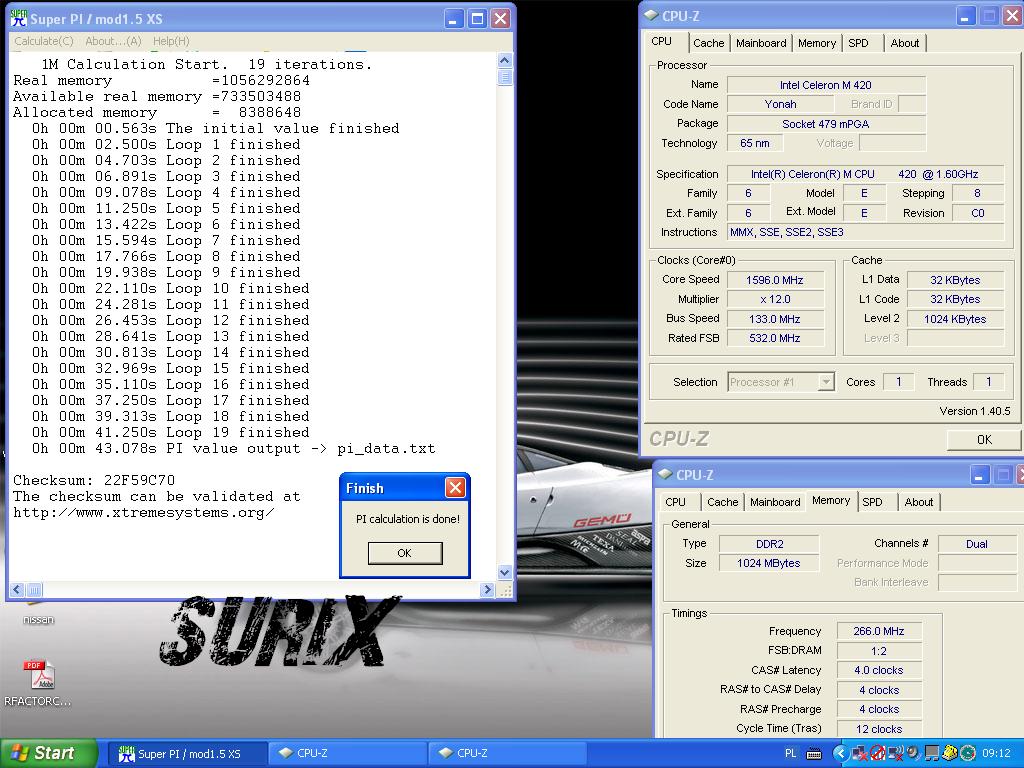Open the Calculate(C) menu in Super PI
Screen dimensions: 1024x768
pos(44,41)
